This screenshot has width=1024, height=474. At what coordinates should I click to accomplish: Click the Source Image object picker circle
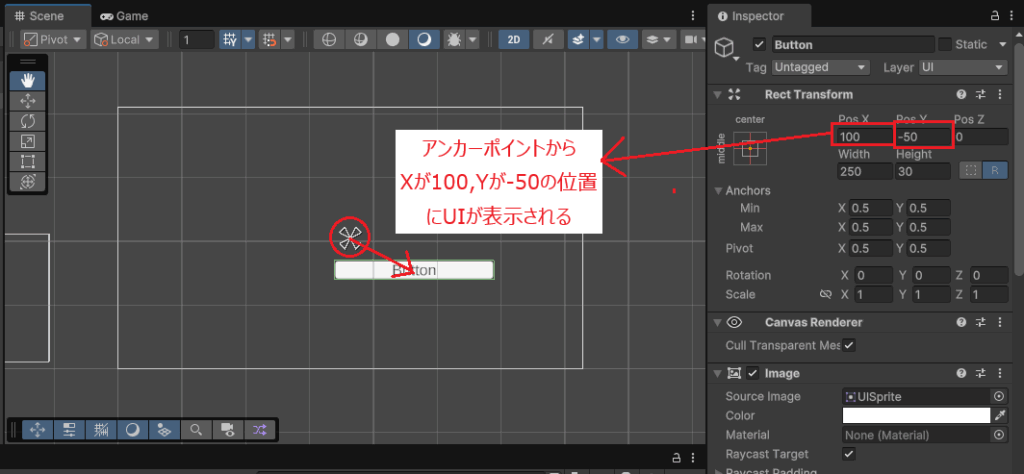click(999, 396)
